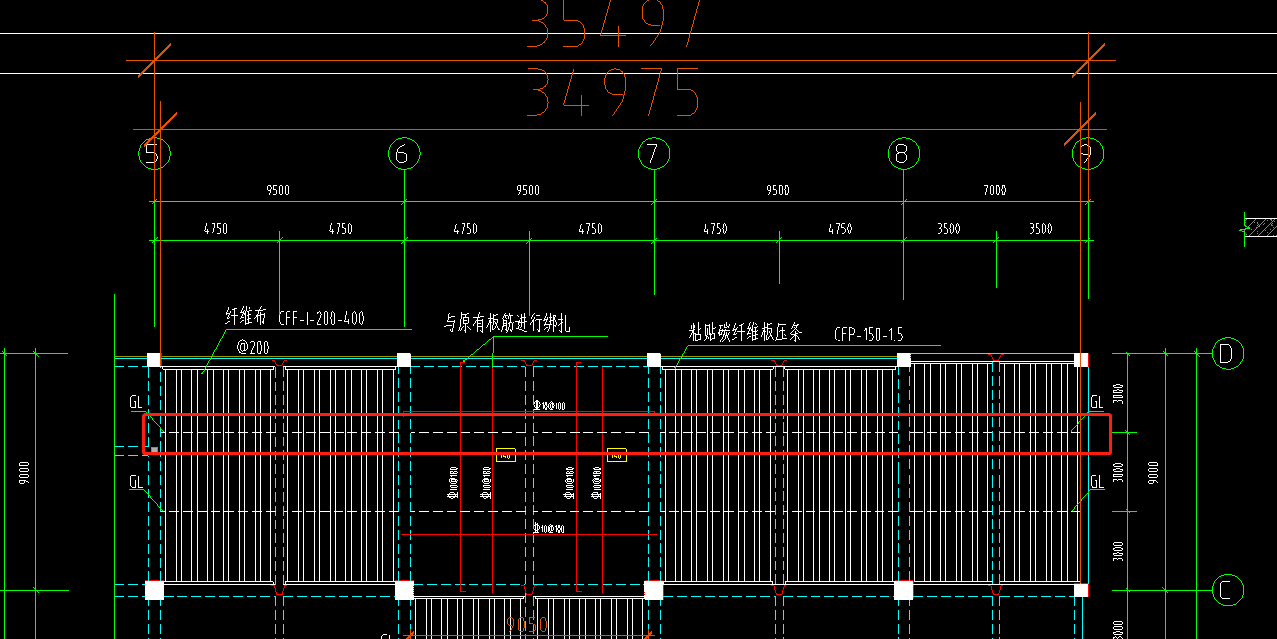This screenshot has height=639, width=1277.
Task: Select grid axis bubble 5
Action: click(152, 154)
